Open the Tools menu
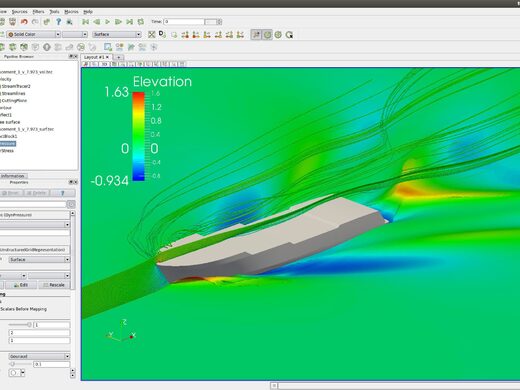This screenshot has height=390, width=520. (x=54, y=12)
